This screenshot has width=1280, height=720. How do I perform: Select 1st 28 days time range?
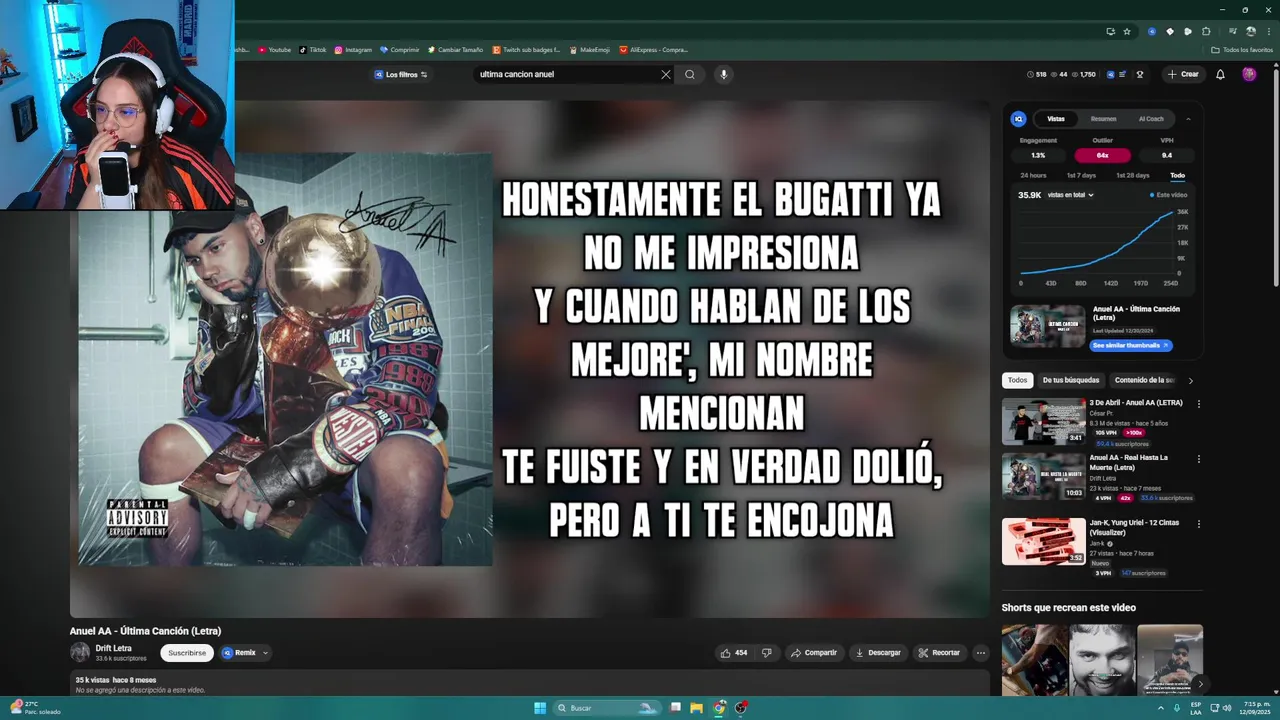[x=1132, y=175]
